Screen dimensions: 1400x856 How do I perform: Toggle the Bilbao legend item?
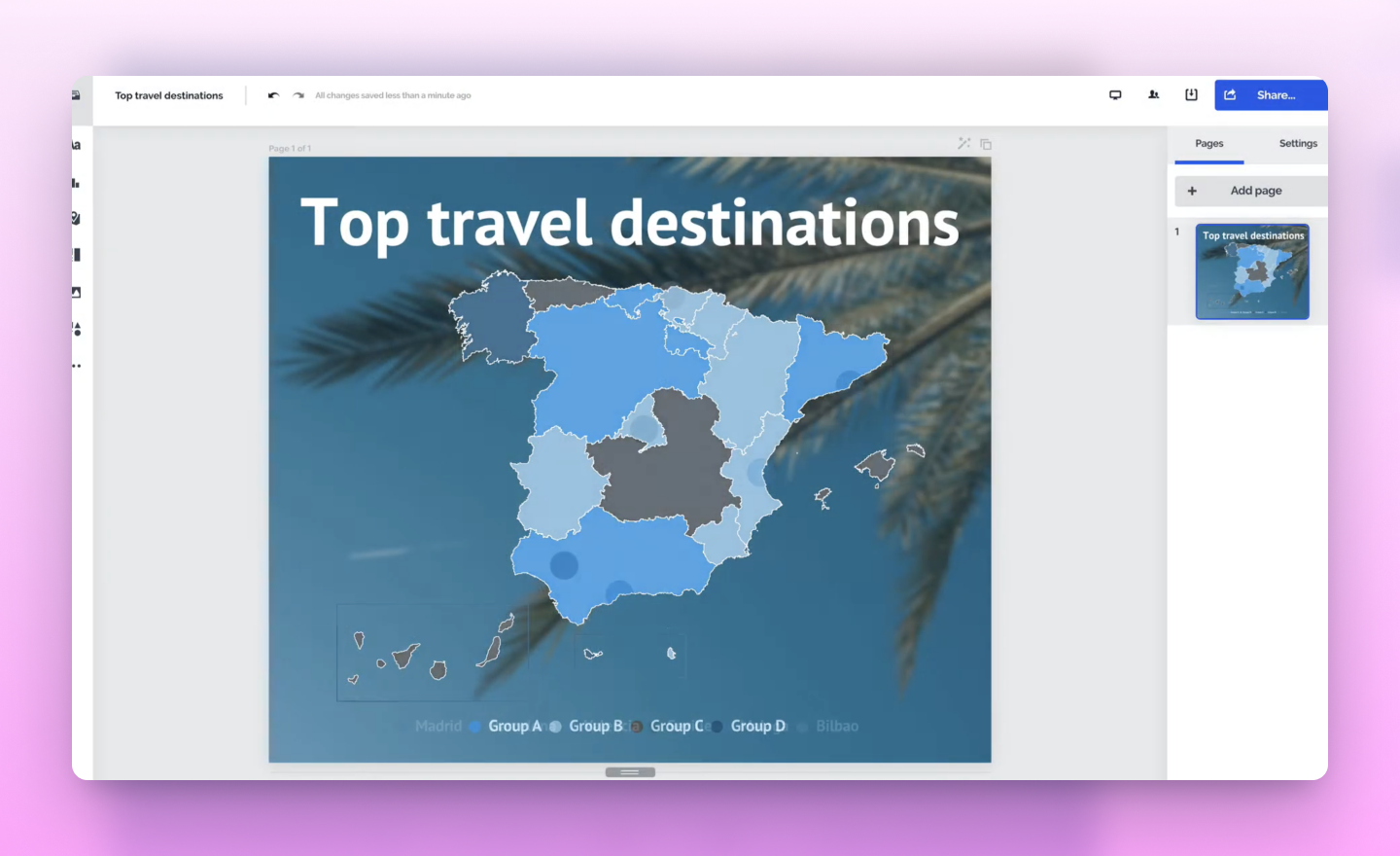point(837,726)
